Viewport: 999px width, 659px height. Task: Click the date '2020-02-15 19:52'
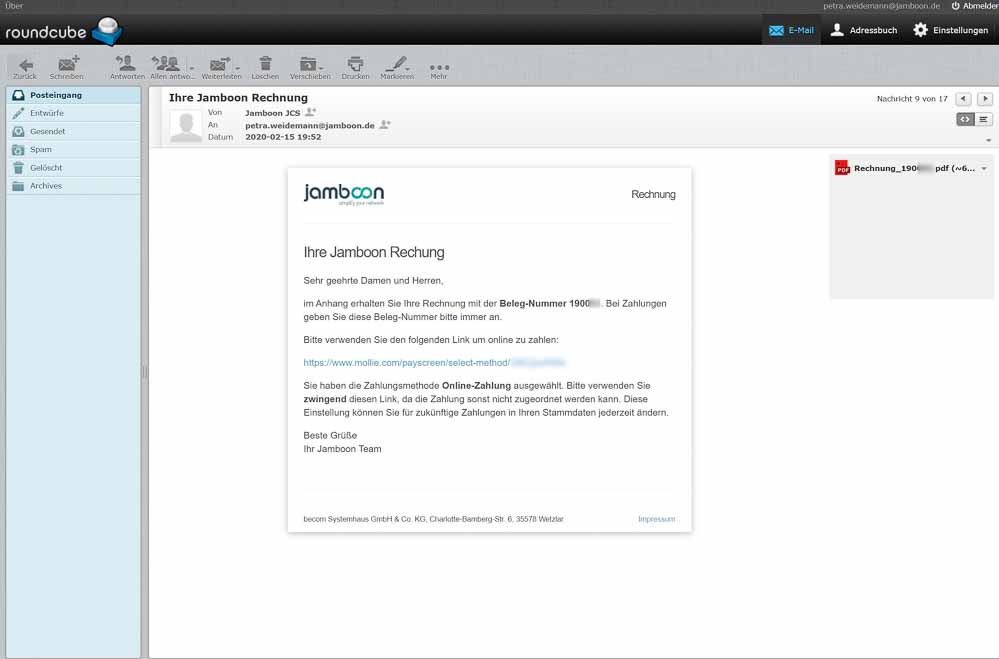pos(283,137)
